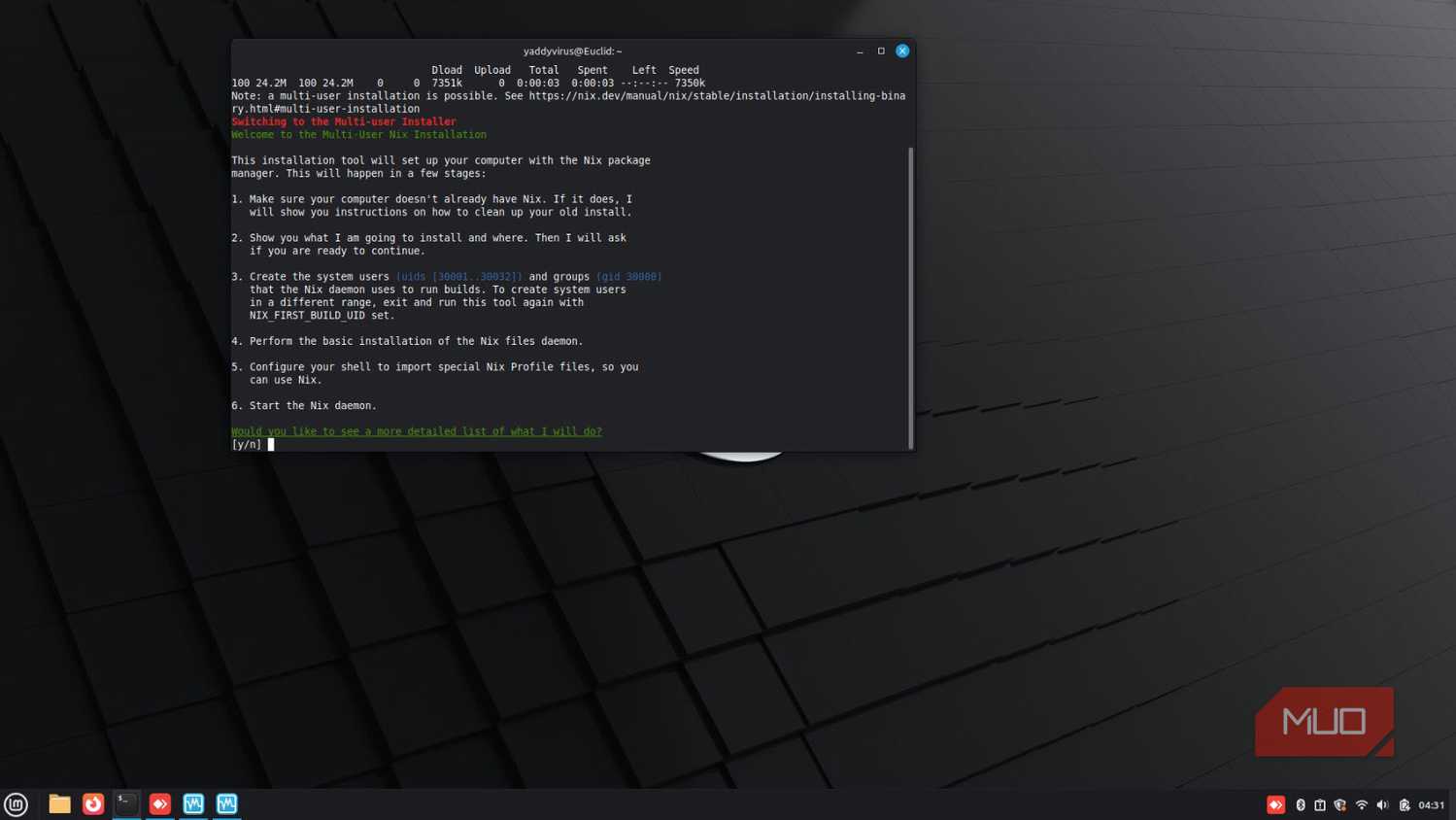The image size is (1456, 820).
Task: Click '5. Configure your shell' line
Action: (435, 367)
